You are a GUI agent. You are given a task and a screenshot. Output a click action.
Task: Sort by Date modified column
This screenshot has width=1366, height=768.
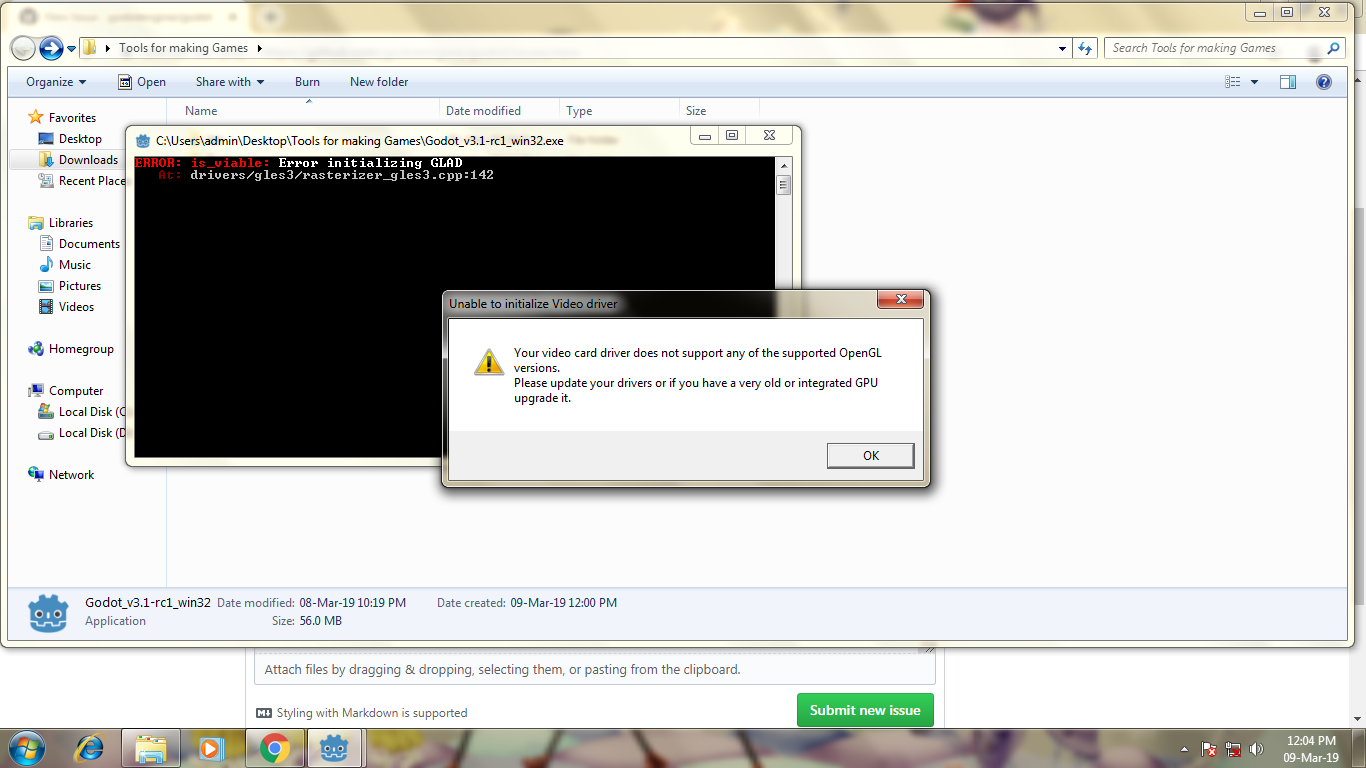483,111
